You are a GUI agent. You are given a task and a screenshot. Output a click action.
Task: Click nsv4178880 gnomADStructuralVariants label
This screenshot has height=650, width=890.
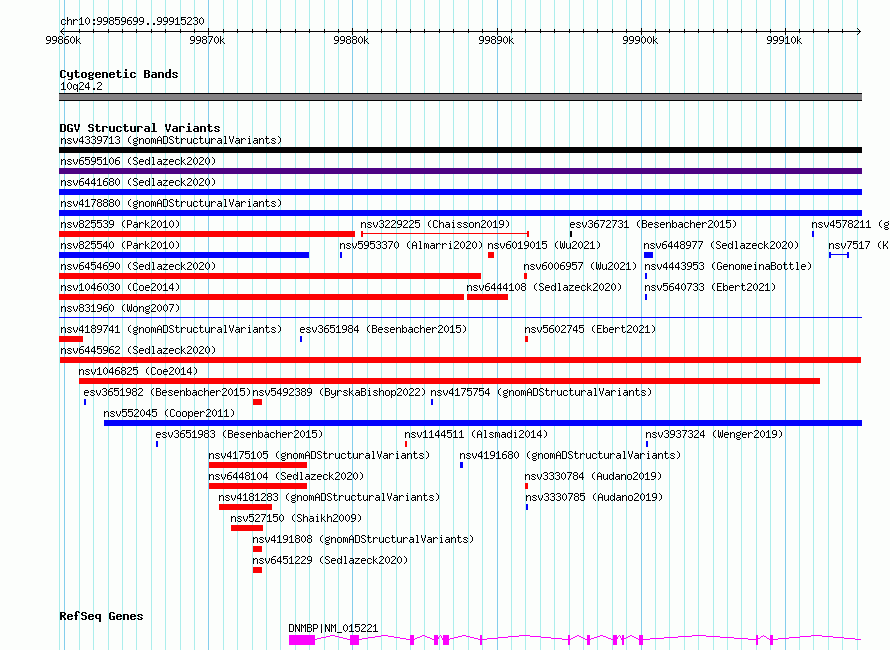[x=171, y=203]
